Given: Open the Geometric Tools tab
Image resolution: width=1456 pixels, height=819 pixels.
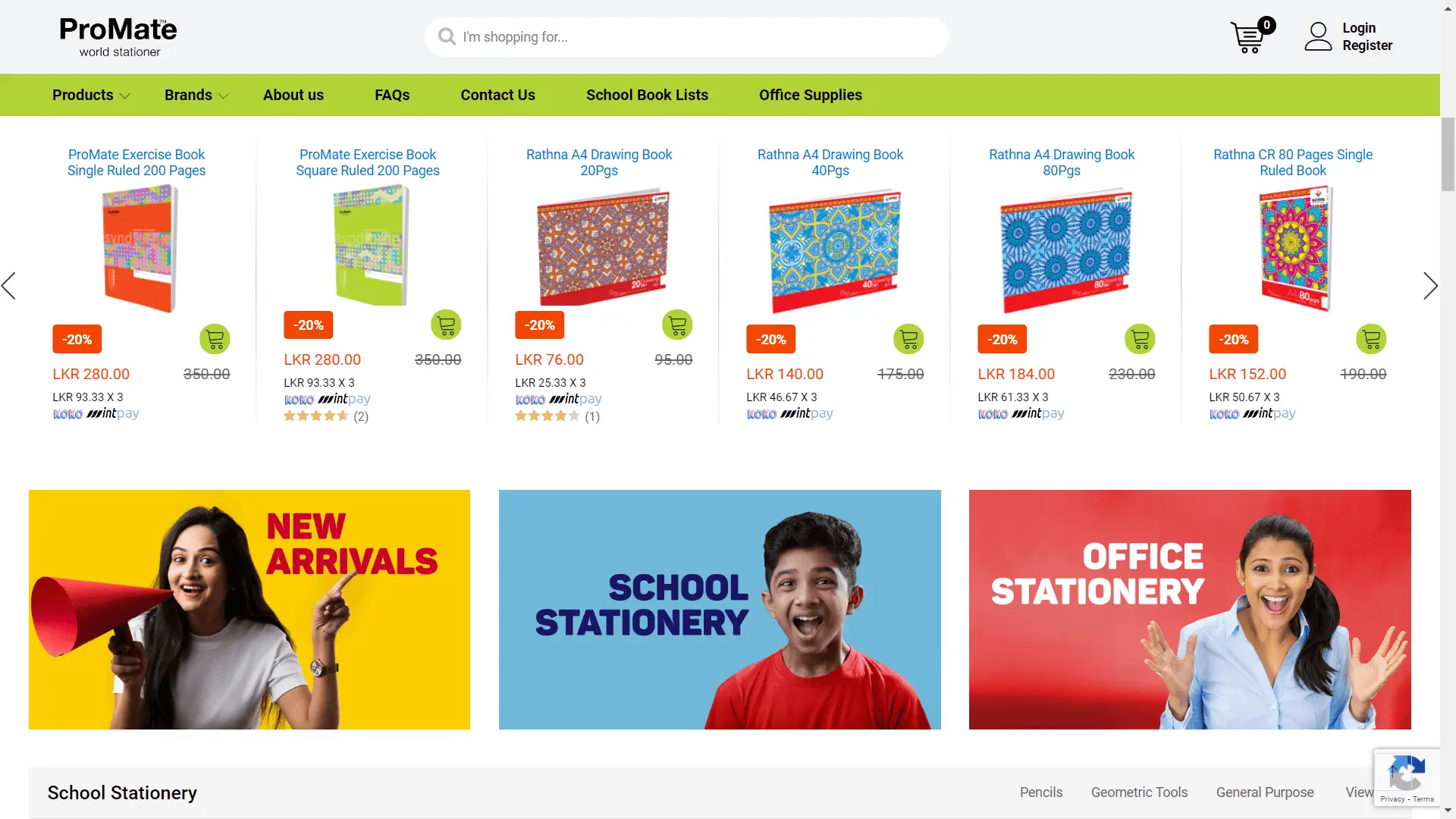Looking at the screenshot, I should click(x=1139, y=792).
